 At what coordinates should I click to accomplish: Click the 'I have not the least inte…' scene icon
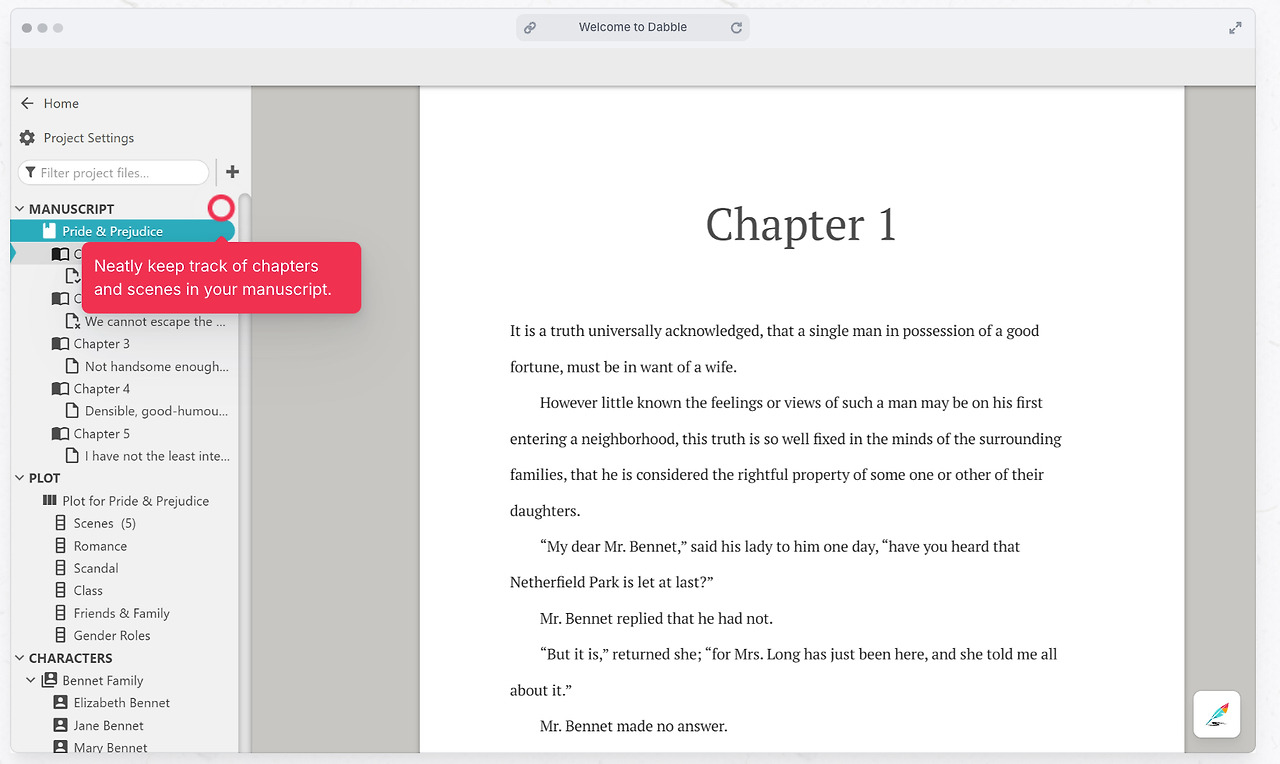tap(72, 456)
